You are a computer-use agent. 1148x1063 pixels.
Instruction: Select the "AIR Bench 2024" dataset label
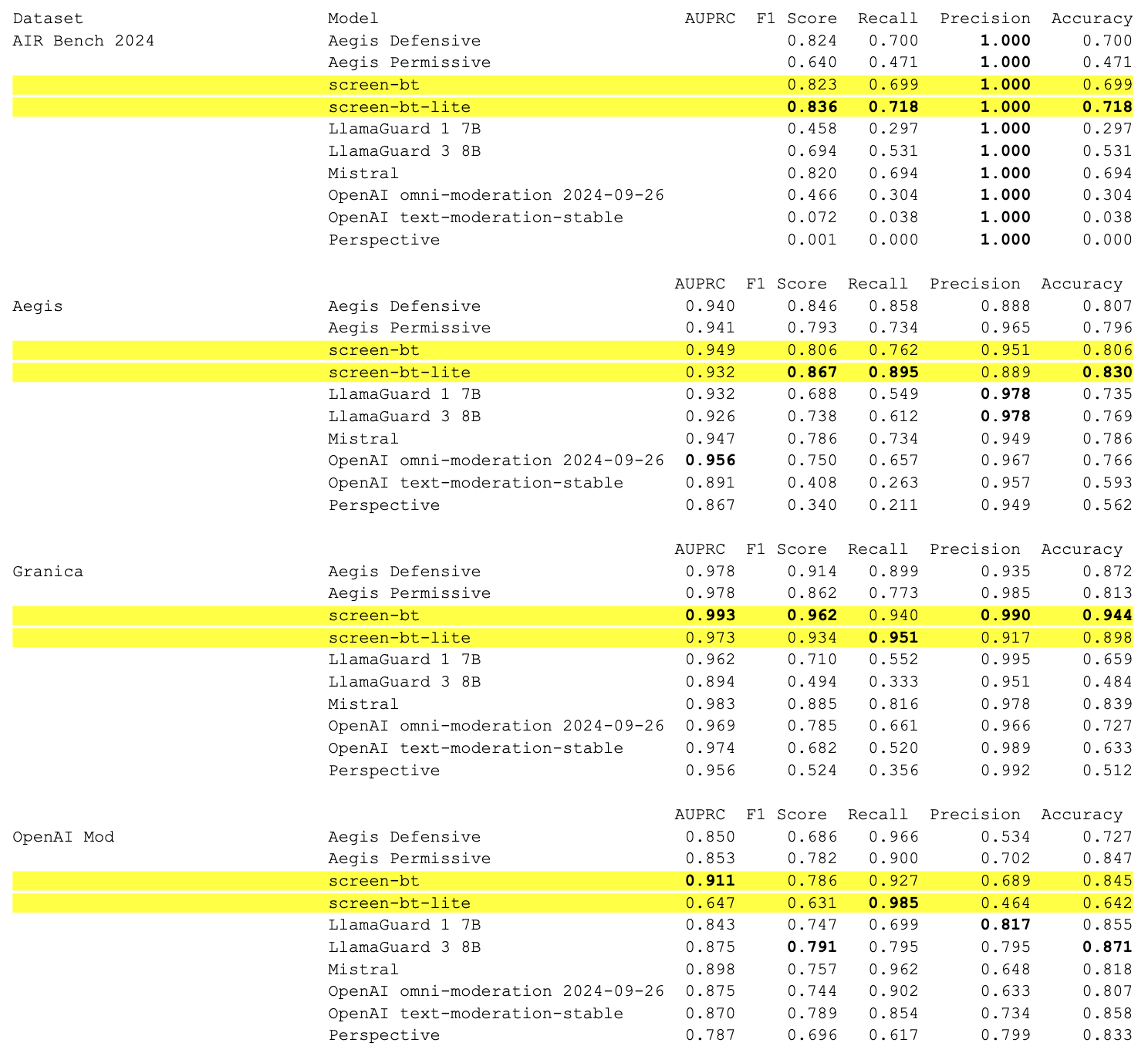[x=83, y=41]
